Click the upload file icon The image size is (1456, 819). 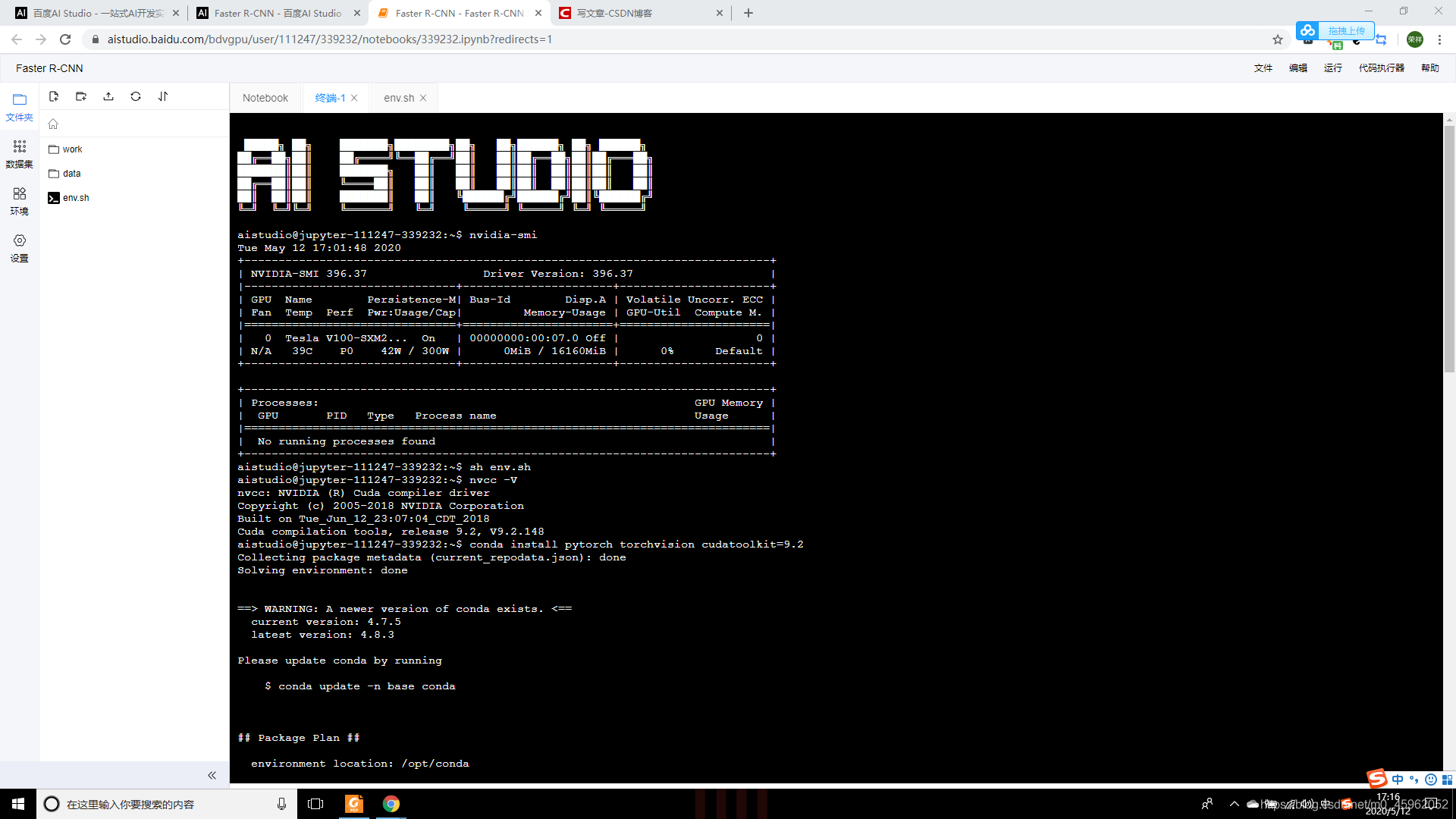point(108,96)
